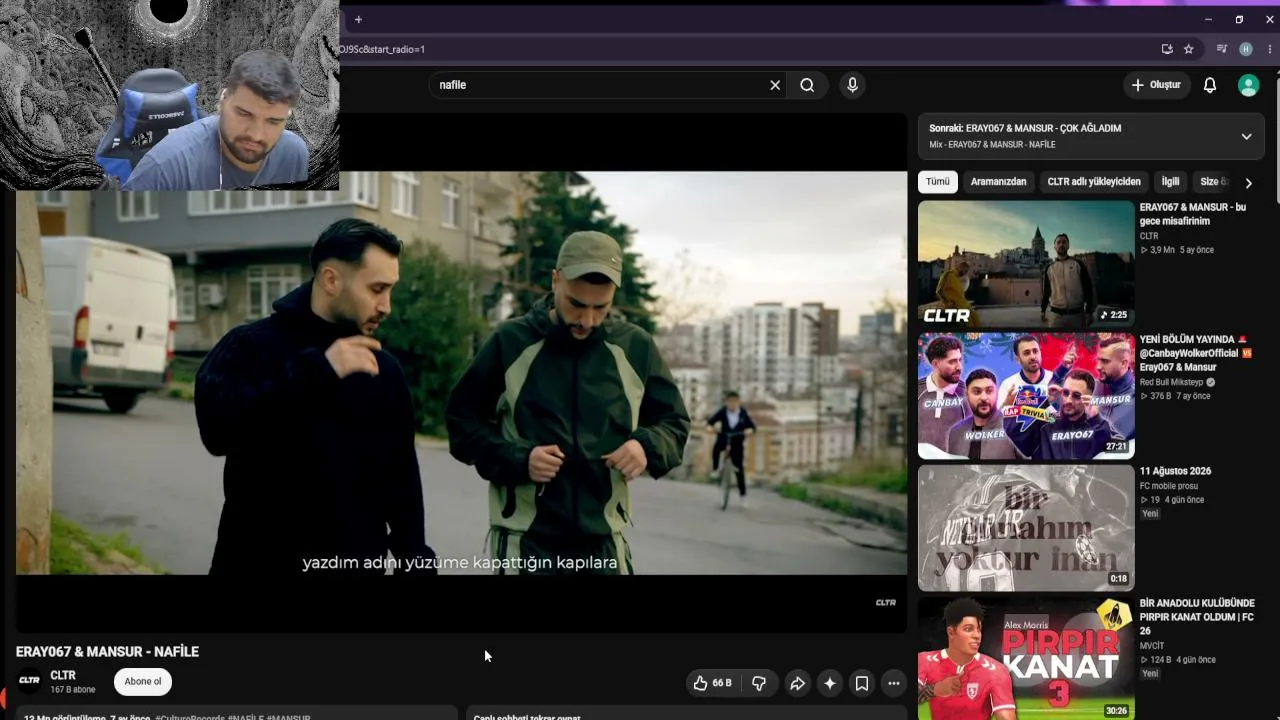Click the 66 B like count
Image resolution: width=1280 pixels, height=720 pixels.
pos(722,683)
